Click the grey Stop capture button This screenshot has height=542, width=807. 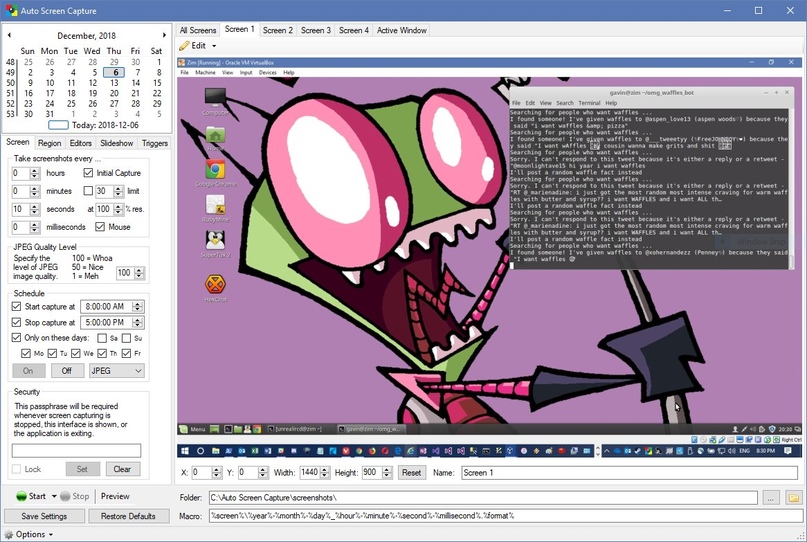click(75, 496)
